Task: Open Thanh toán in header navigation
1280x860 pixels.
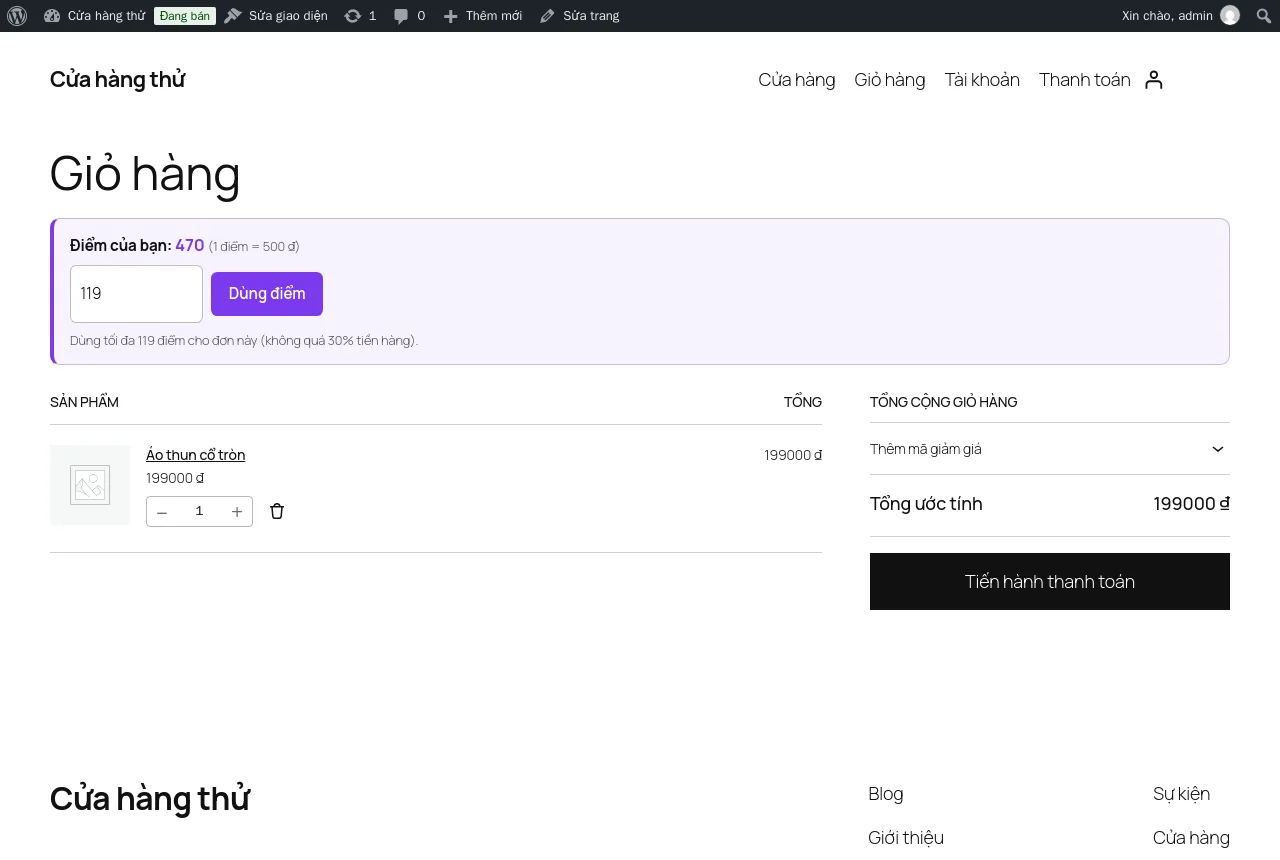Action: [1085, 80]
